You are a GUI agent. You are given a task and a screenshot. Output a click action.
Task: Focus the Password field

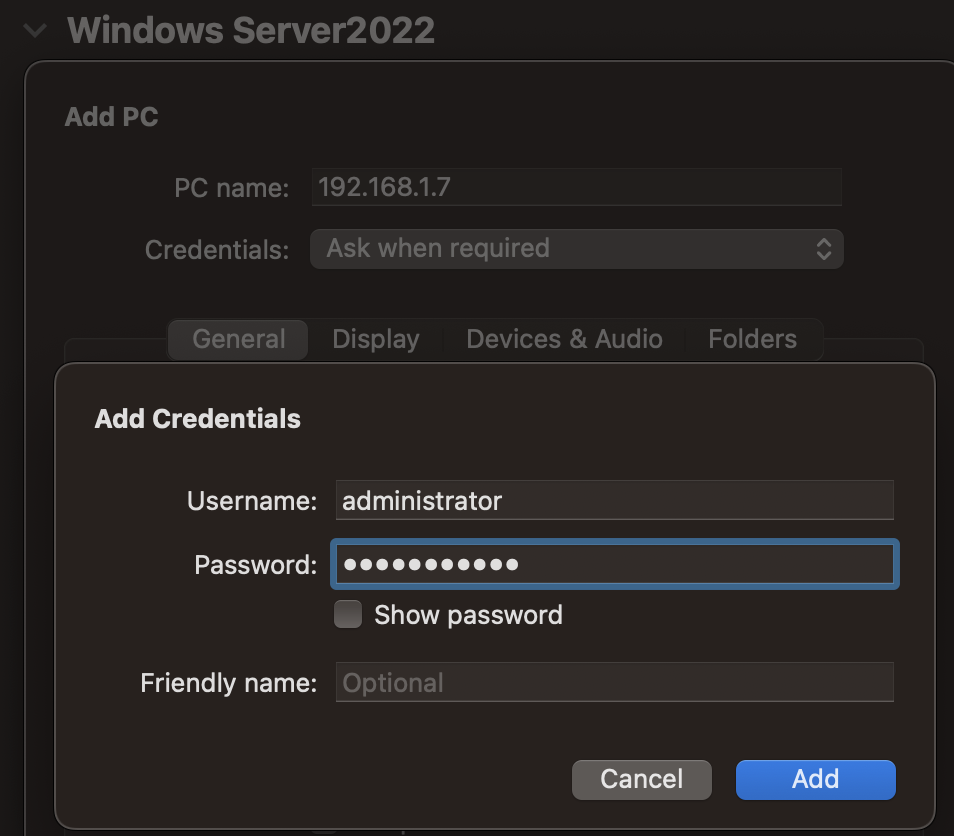pyautogui.click(x=615, y=564)
